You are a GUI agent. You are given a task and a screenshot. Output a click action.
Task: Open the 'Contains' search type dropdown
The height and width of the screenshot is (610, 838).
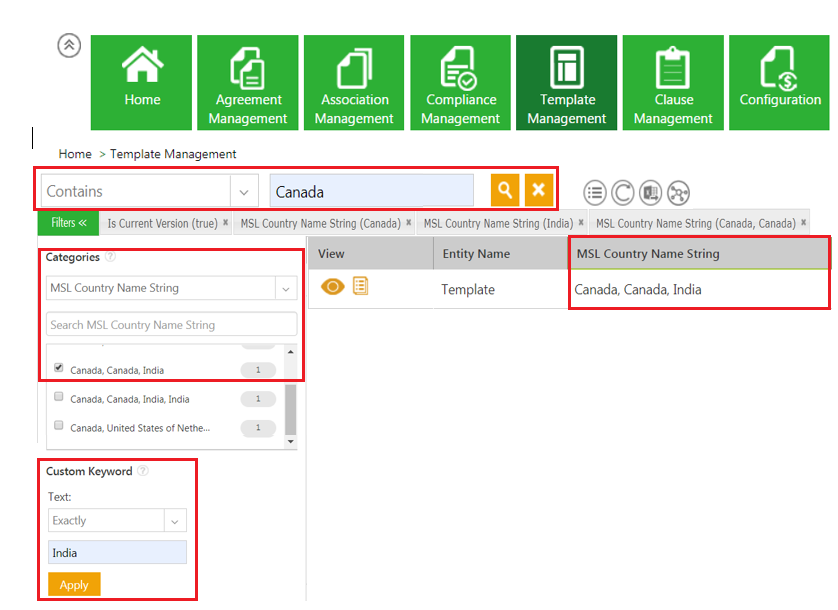click(x=244, y=191)
